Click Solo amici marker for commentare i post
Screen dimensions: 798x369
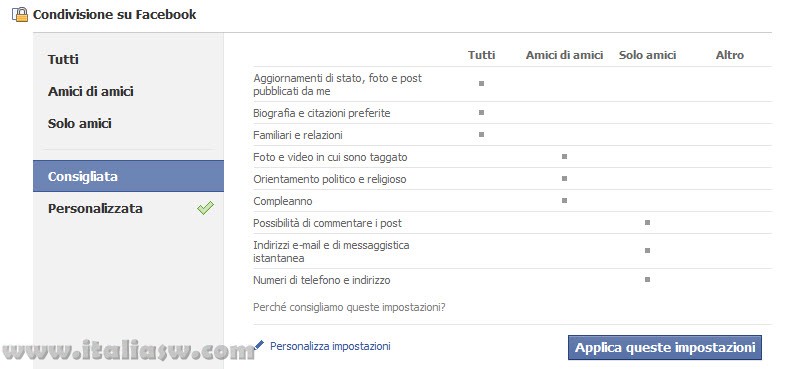pos(647,222)
